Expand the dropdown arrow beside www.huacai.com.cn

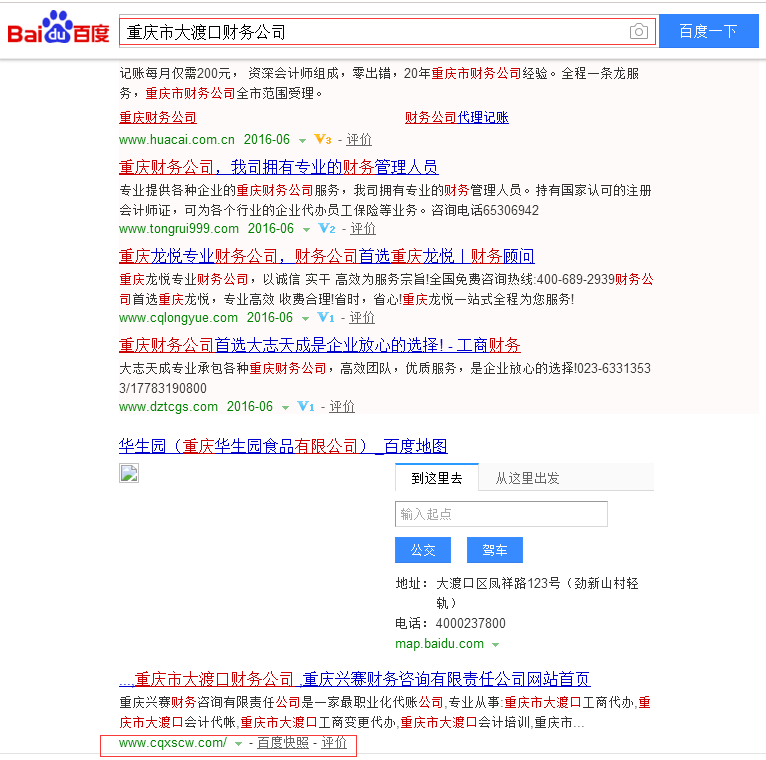[302, 141]
